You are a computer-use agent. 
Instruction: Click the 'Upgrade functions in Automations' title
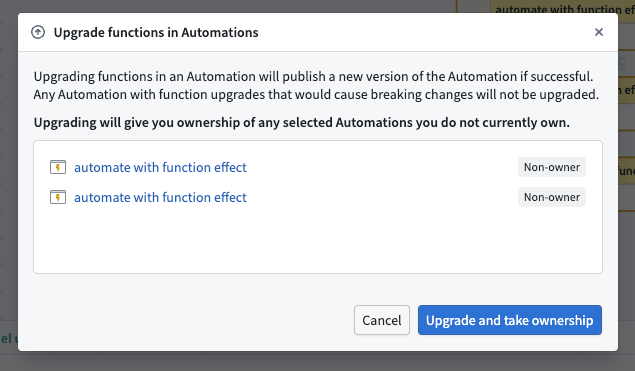click(x=156, y=32)
